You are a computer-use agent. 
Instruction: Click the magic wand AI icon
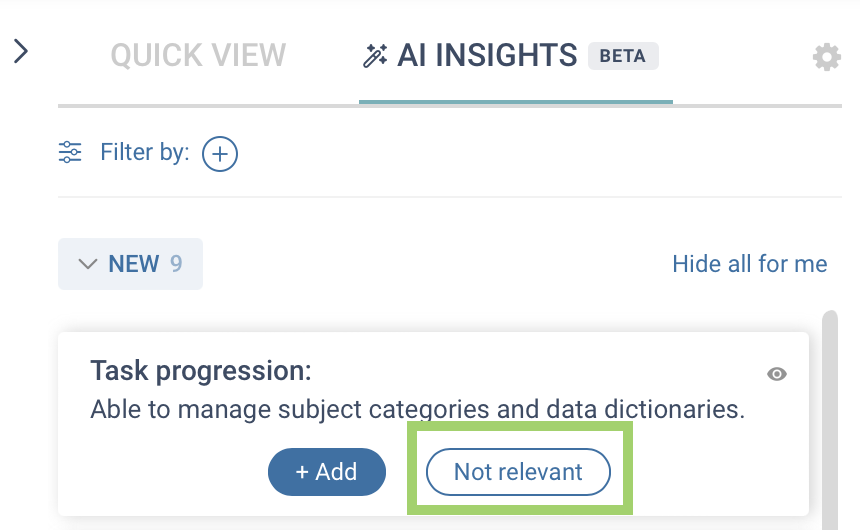pos(375,56)
